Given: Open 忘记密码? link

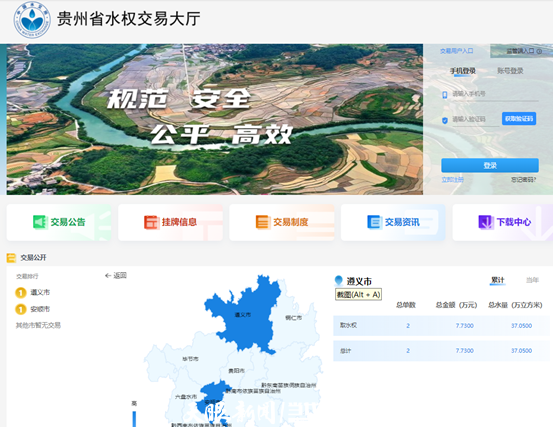Looking at the screenshot, I should coord(523,180).
